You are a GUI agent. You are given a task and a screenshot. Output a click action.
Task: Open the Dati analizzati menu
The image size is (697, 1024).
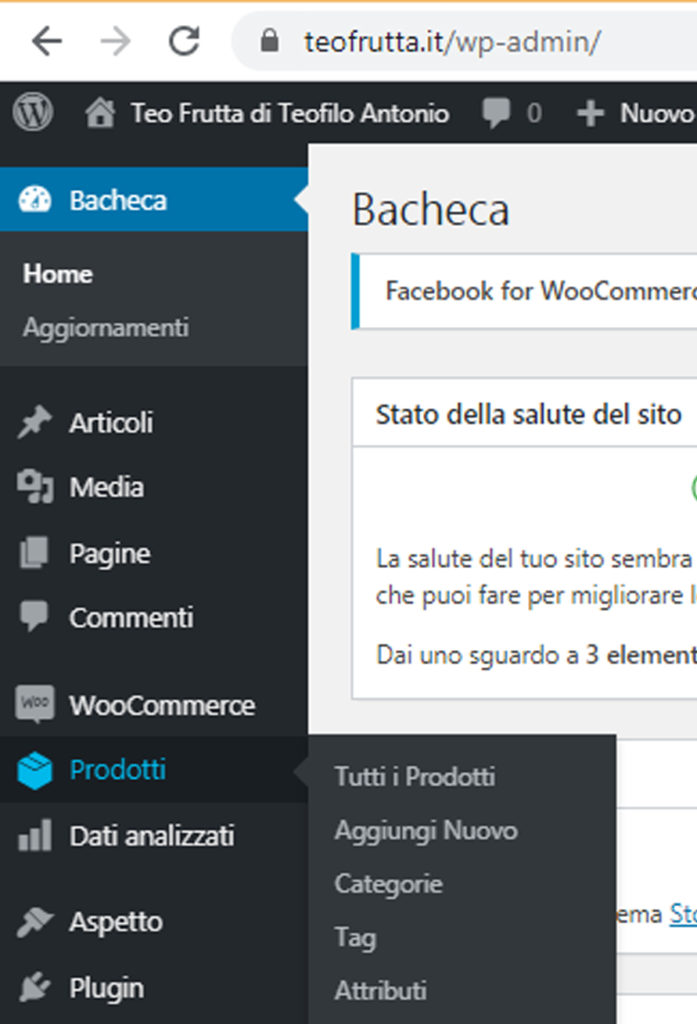[x=154, y=835]
